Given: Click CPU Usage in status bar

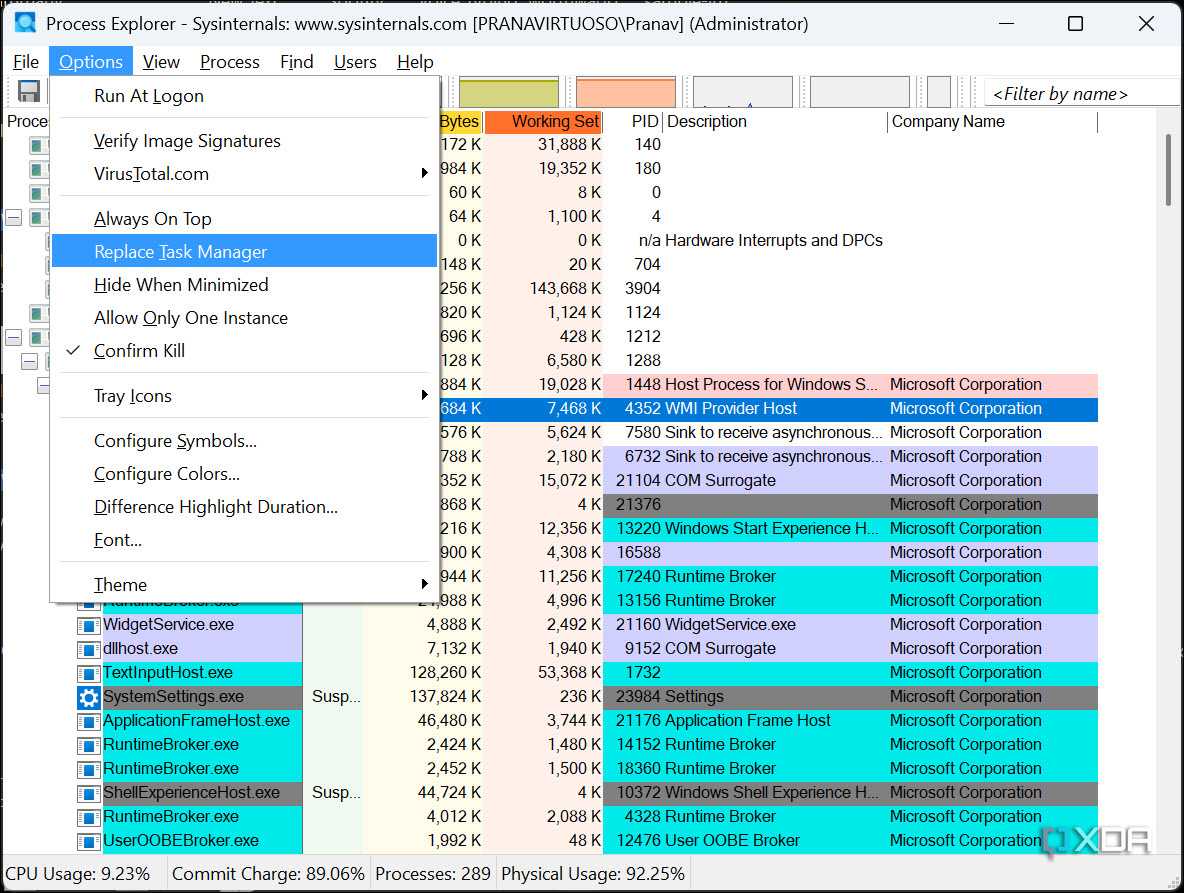Looking at the screenshot, I should [78, 873].
